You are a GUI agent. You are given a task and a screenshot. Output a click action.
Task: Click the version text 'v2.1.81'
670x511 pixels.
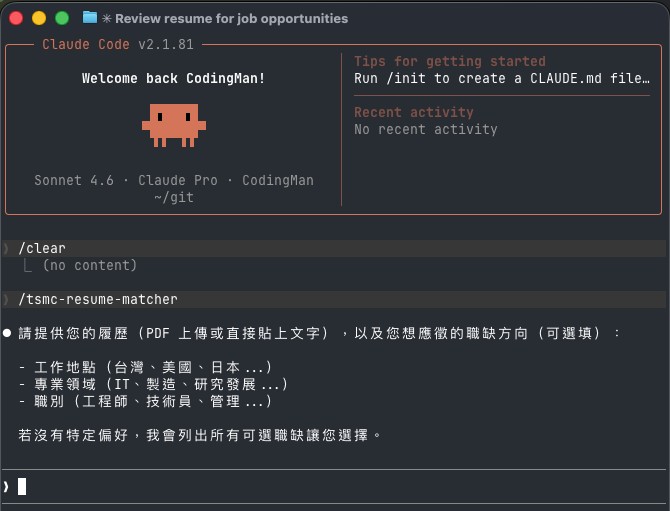pyautogui.click(x=166, y=44)
